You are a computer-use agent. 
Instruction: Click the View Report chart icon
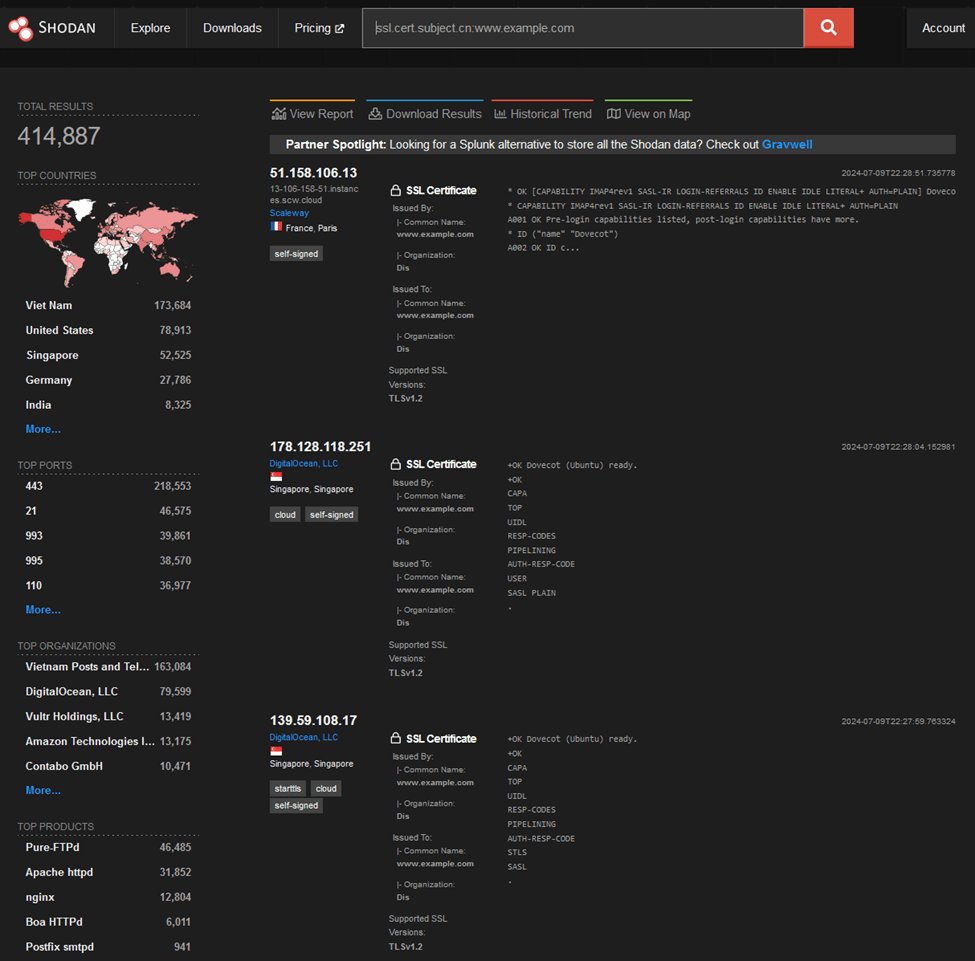click(279, 114)
